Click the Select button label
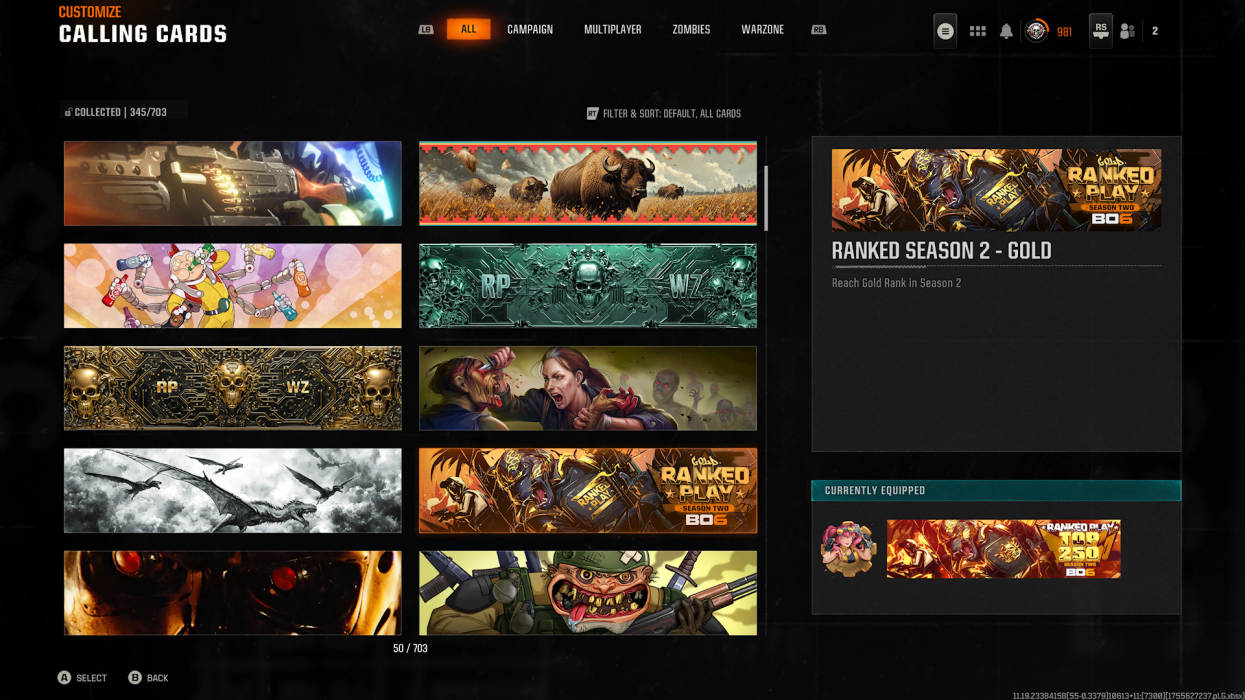 point(91,678)
